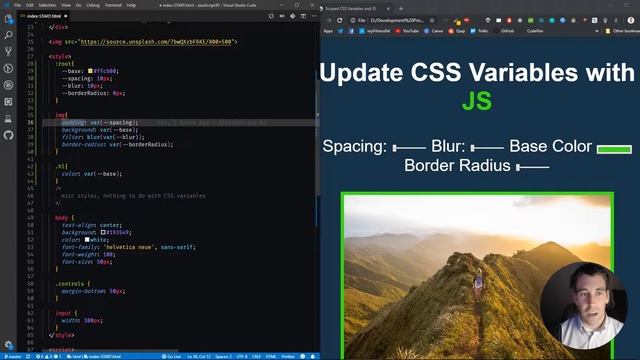Open the Chrome profile avatar
Image resolution: width=640 pixels, height=360 pixels.
point(631,20)
